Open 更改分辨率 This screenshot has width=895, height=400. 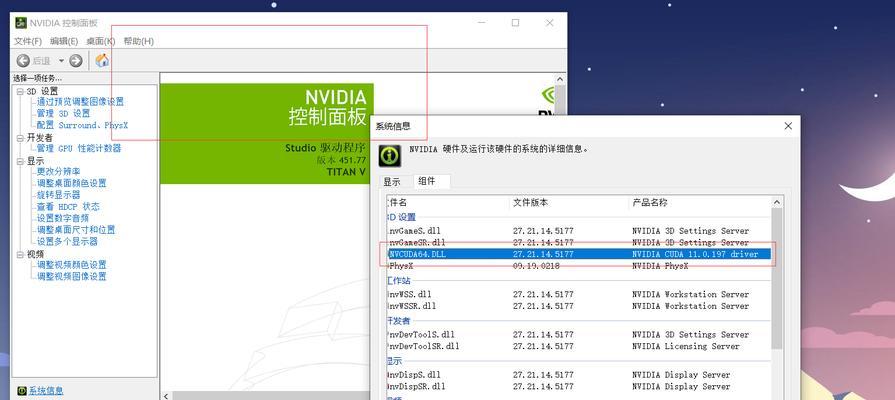pyautogui.click(x=59, y=171)
